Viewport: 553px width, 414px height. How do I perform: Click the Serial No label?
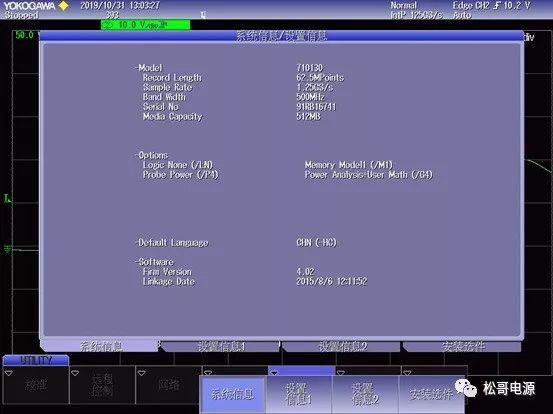click(x=160, y=106)
